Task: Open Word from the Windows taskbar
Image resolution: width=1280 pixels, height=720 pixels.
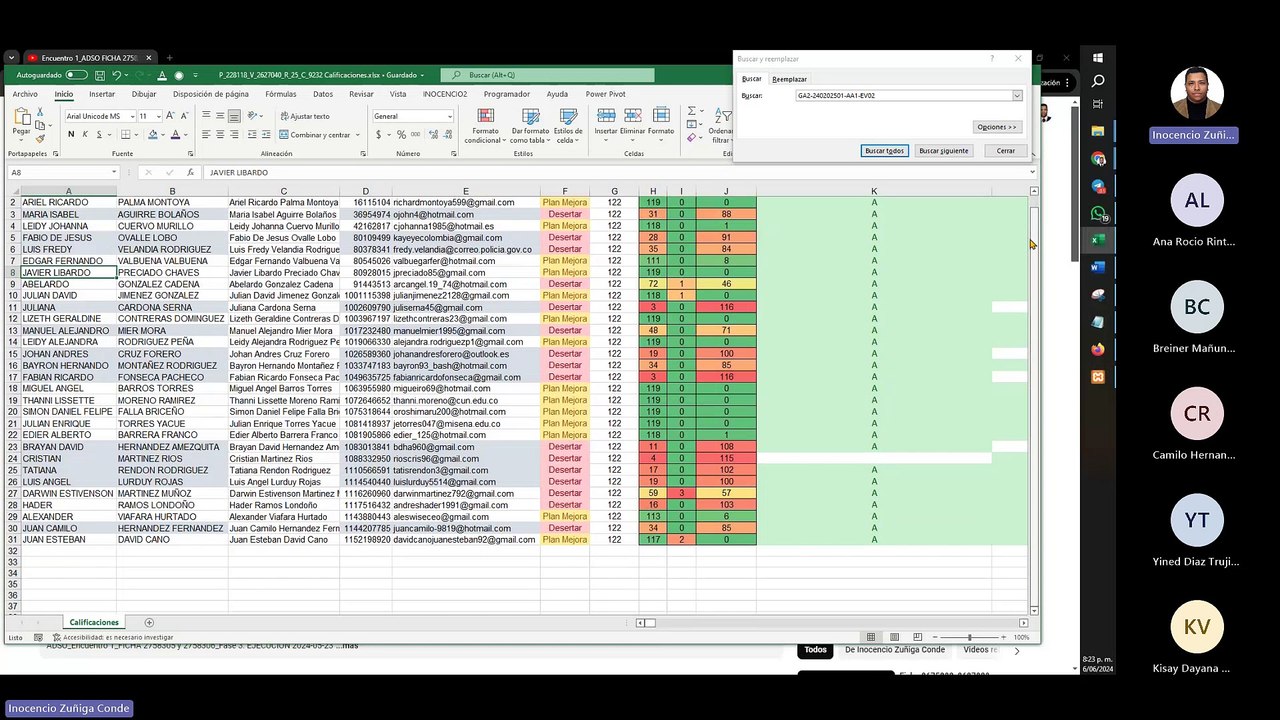Action: pyautogui.click(x=1098, y=267)
